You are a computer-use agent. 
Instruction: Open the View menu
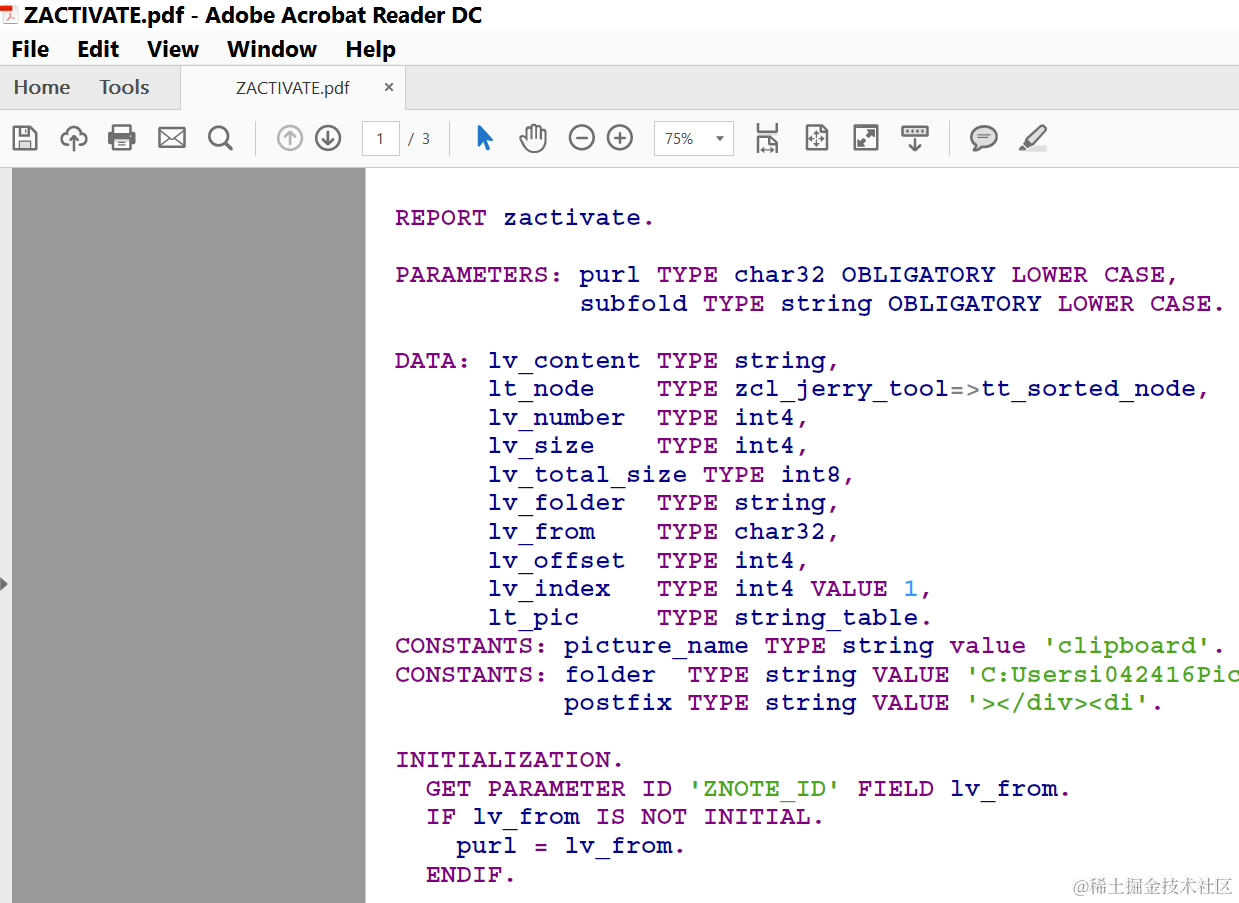point(173,49)
